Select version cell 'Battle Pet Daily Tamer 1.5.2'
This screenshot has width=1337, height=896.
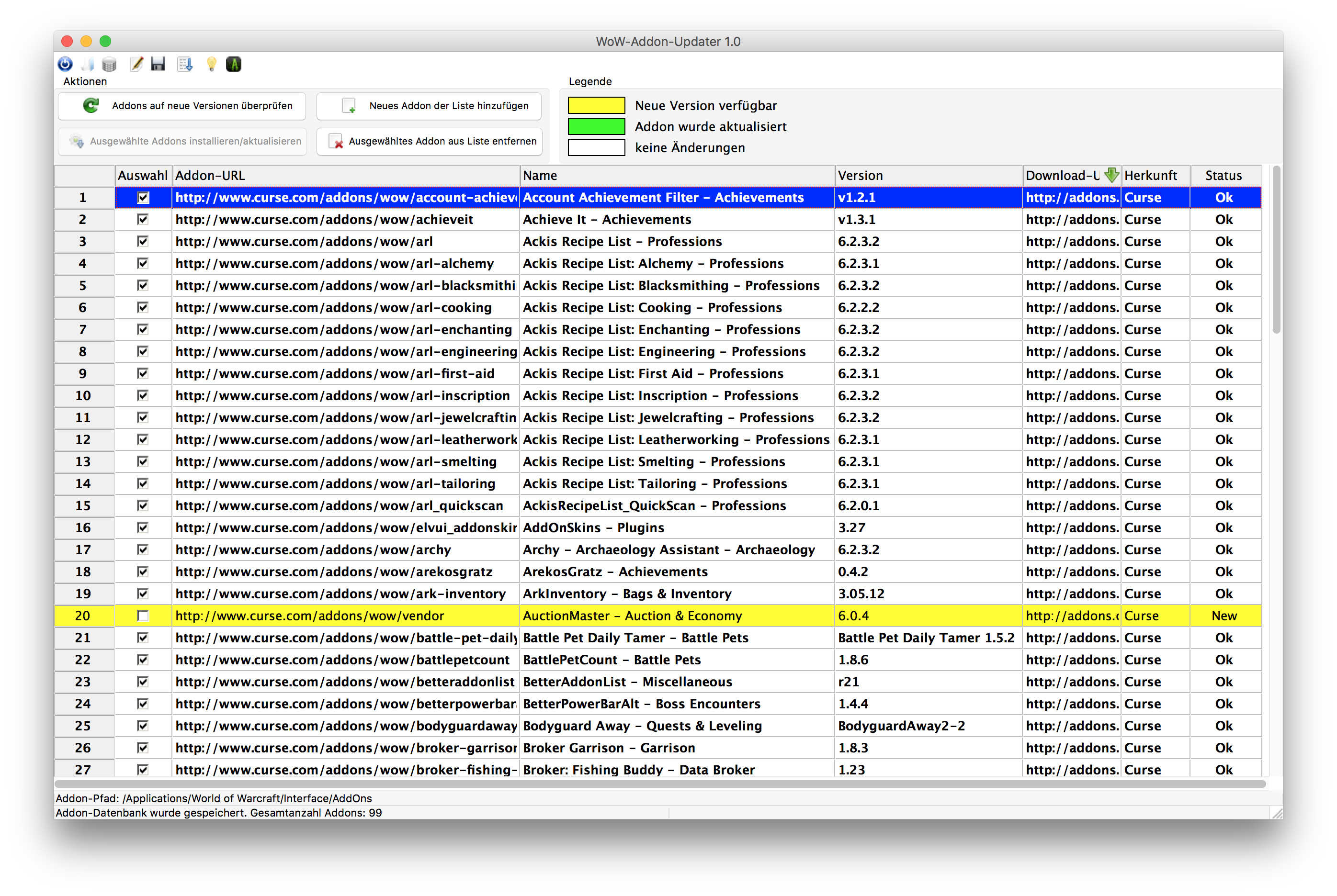pyautogui.click(x=929, y=638)
